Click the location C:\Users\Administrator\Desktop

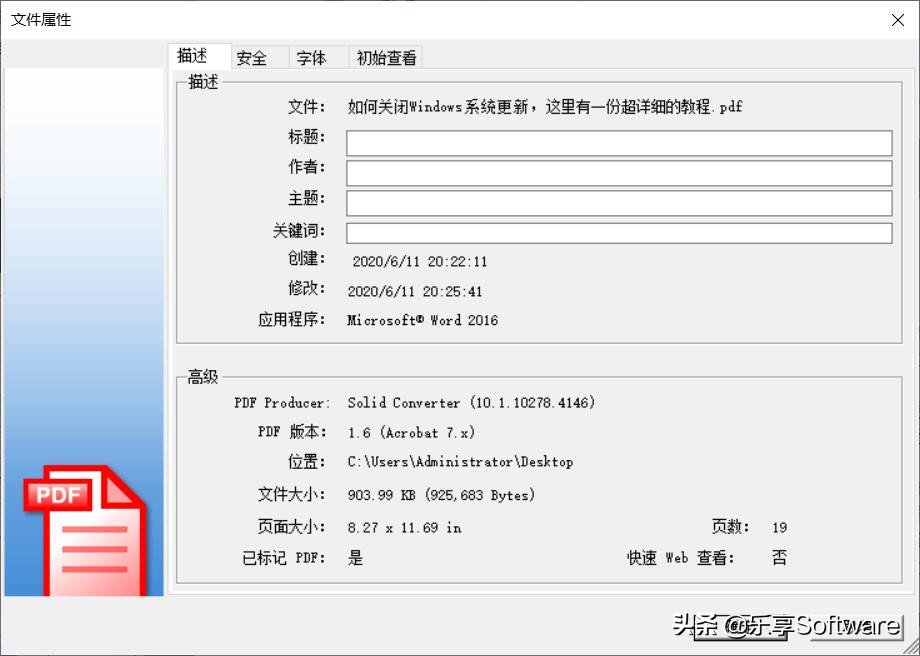point(460,462)
